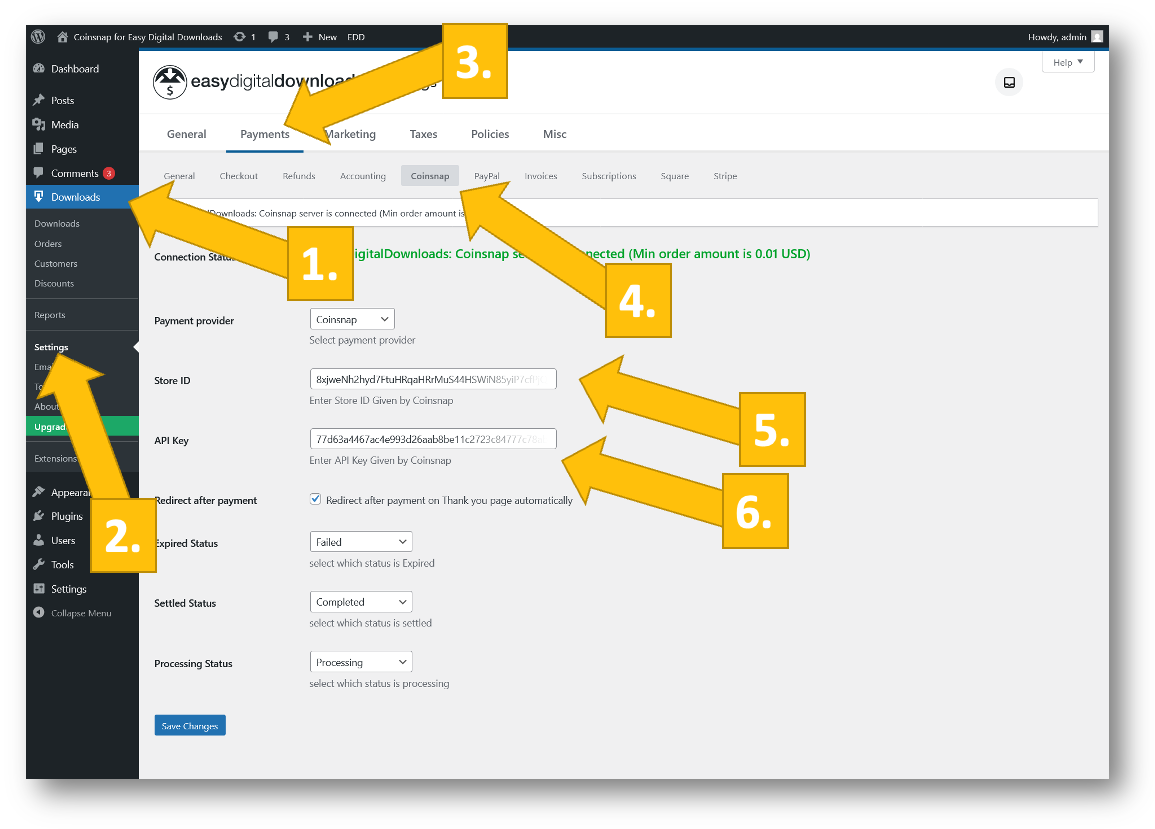Click the EDD item in admin bar
The width and height of the screenshot is (1155, 829).
pyautogui.click(x=356, y=37)
